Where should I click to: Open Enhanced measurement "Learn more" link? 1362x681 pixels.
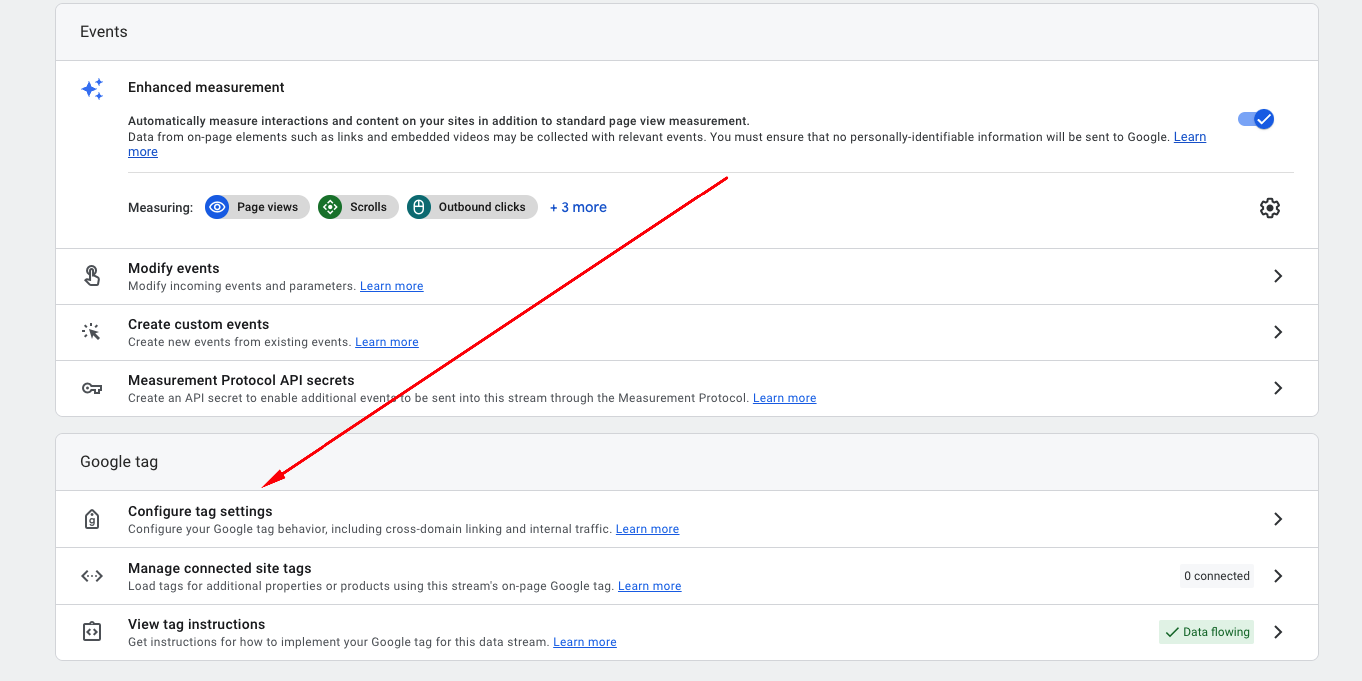coord(1189,137)
